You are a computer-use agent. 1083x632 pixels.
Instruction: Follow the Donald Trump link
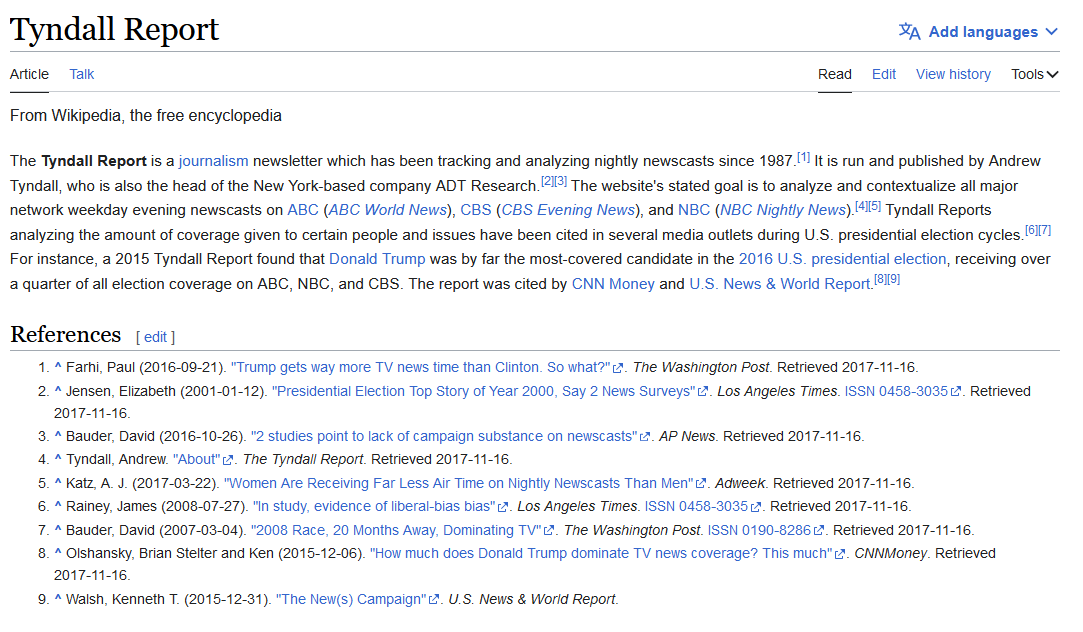pos(377,259)
